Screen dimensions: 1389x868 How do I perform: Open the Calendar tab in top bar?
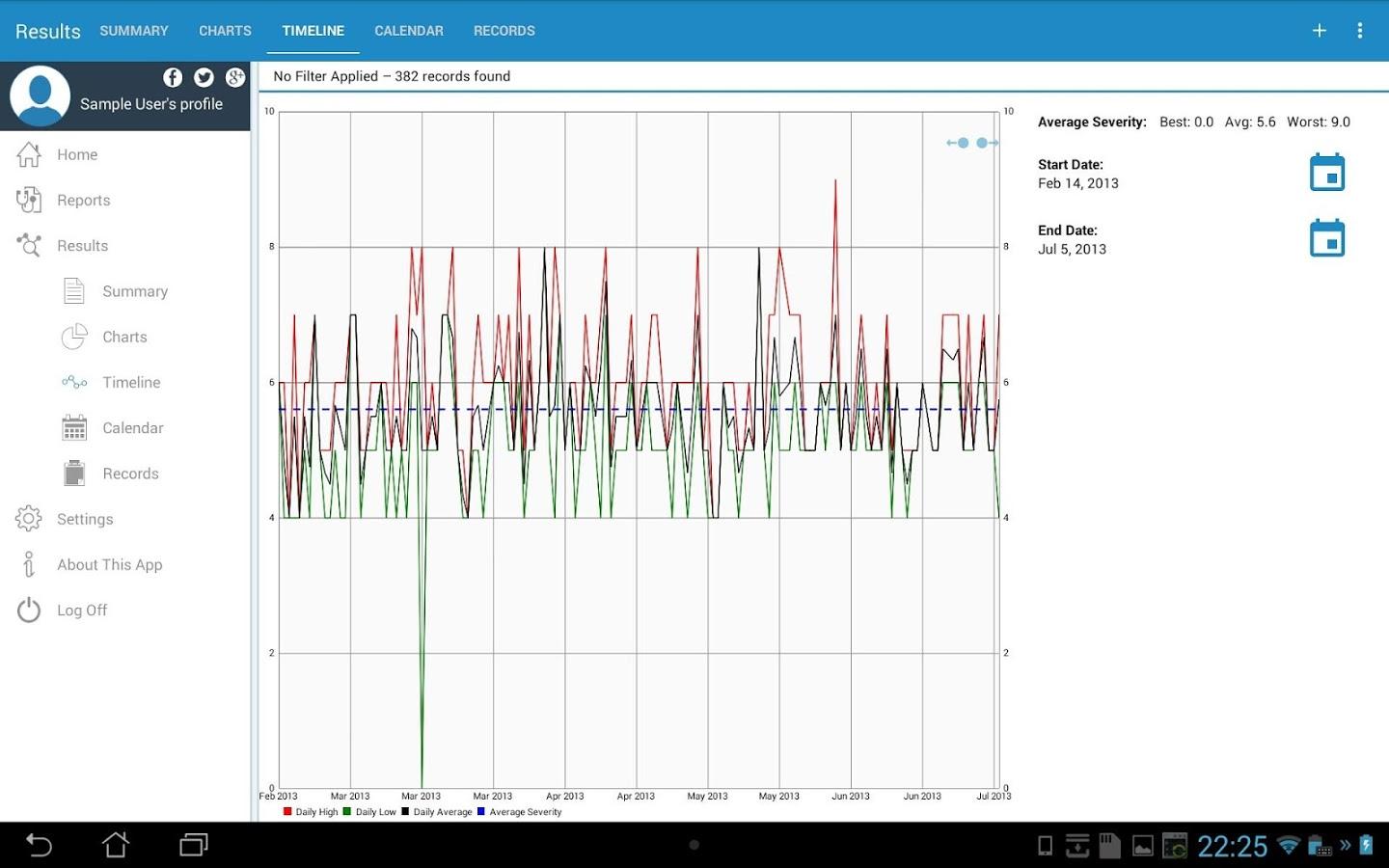pyautogui.click(x=409, y=31)
